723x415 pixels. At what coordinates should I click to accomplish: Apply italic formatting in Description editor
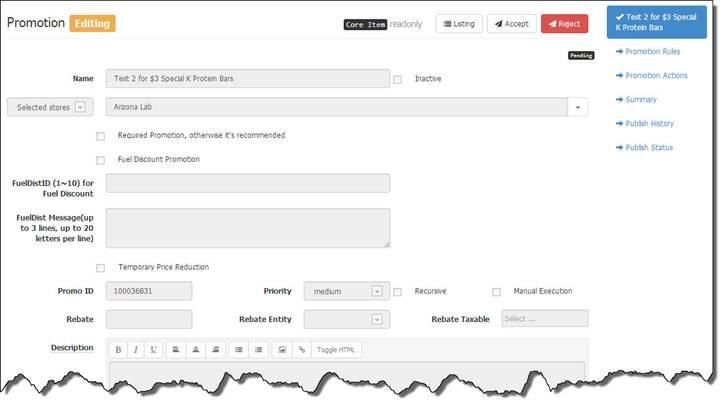coord(135,350)
